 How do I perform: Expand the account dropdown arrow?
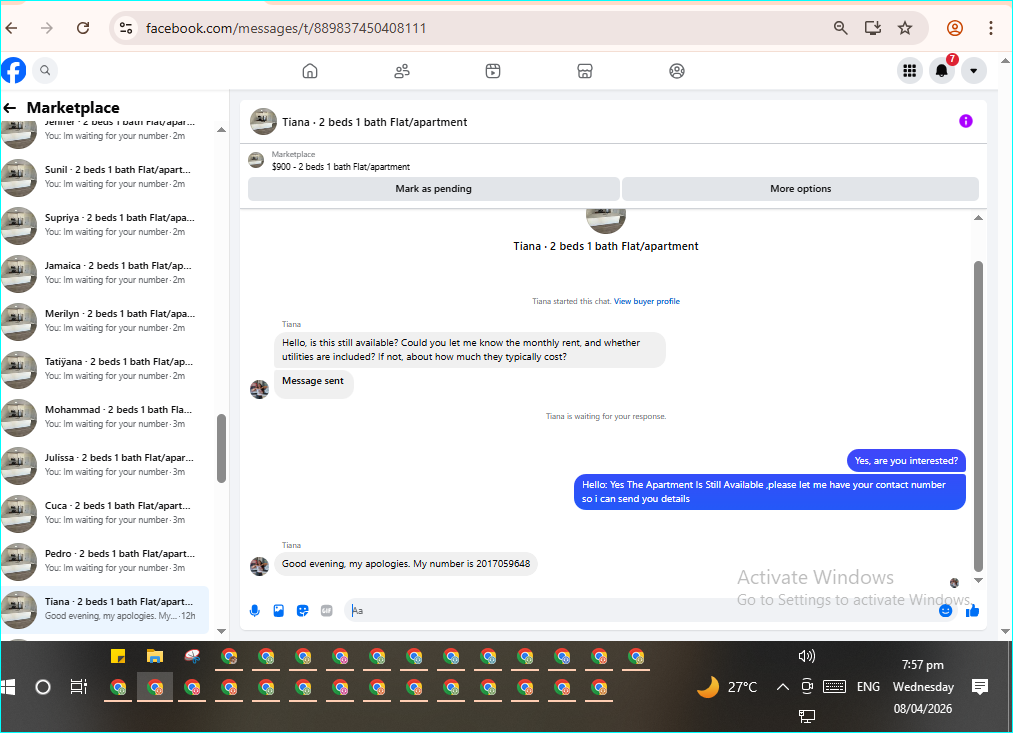click(x=974, y=70)
